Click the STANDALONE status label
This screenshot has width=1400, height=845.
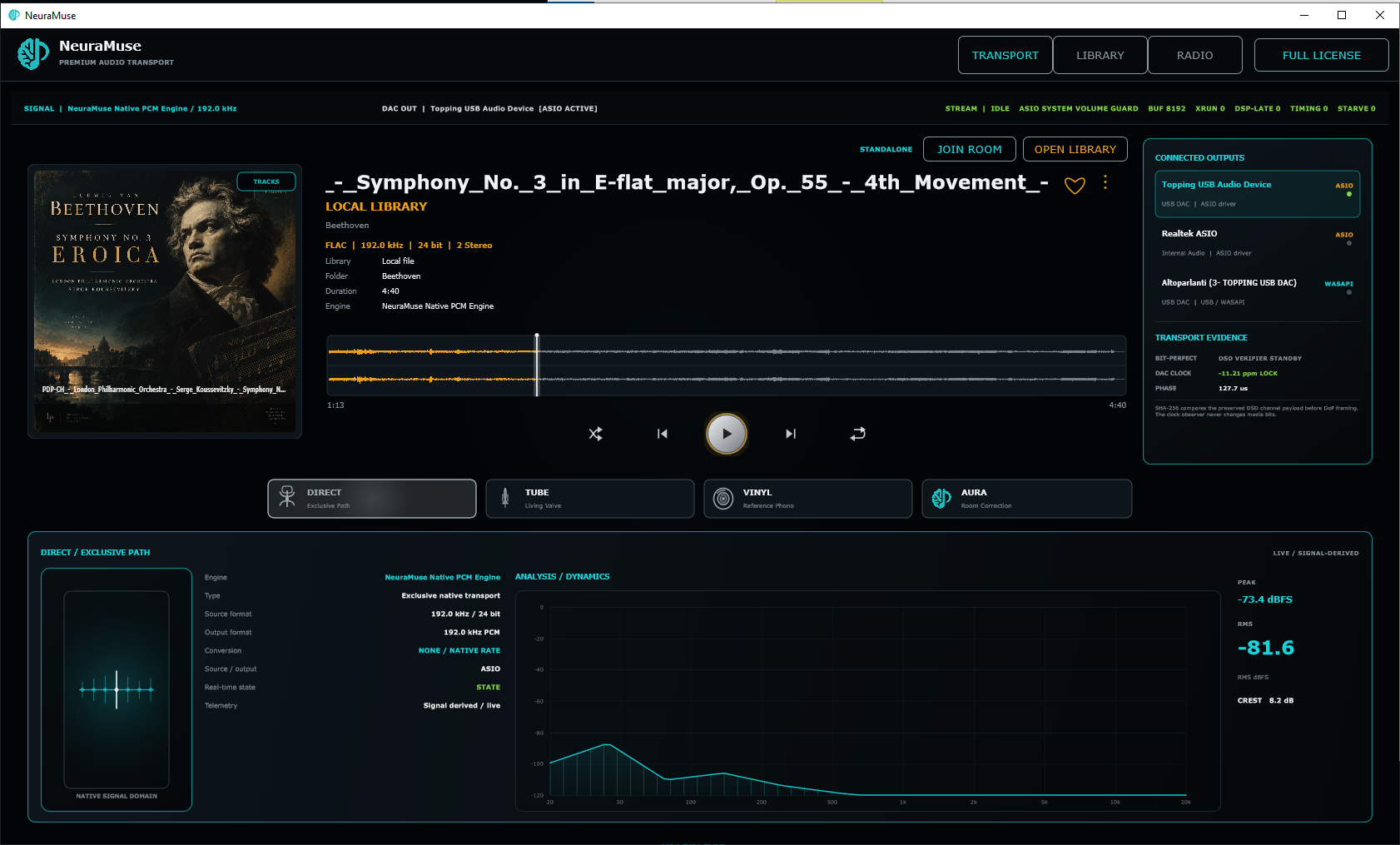pyautogui.click(x=886, y=150)
